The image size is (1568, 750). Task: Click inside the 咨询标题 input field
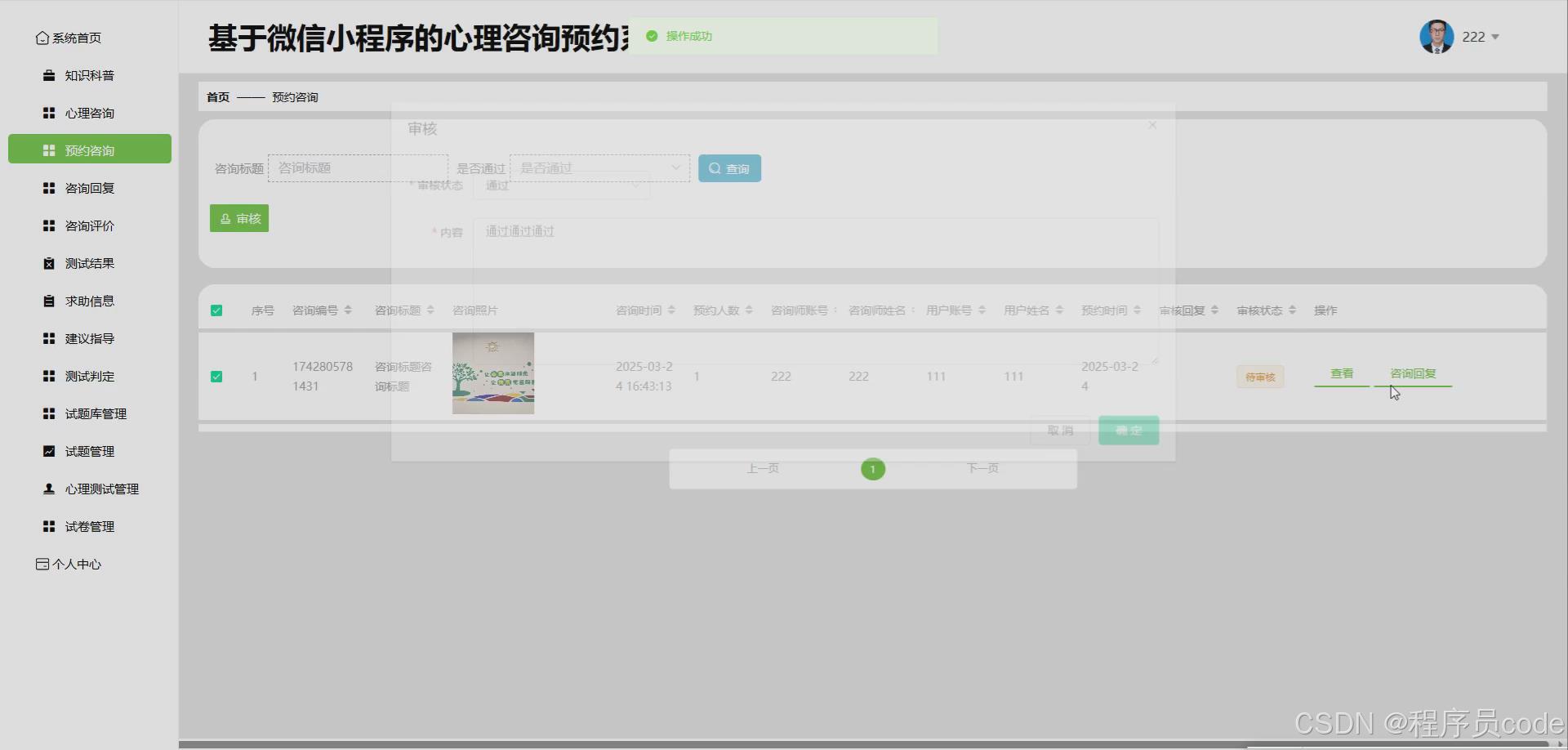358,167
